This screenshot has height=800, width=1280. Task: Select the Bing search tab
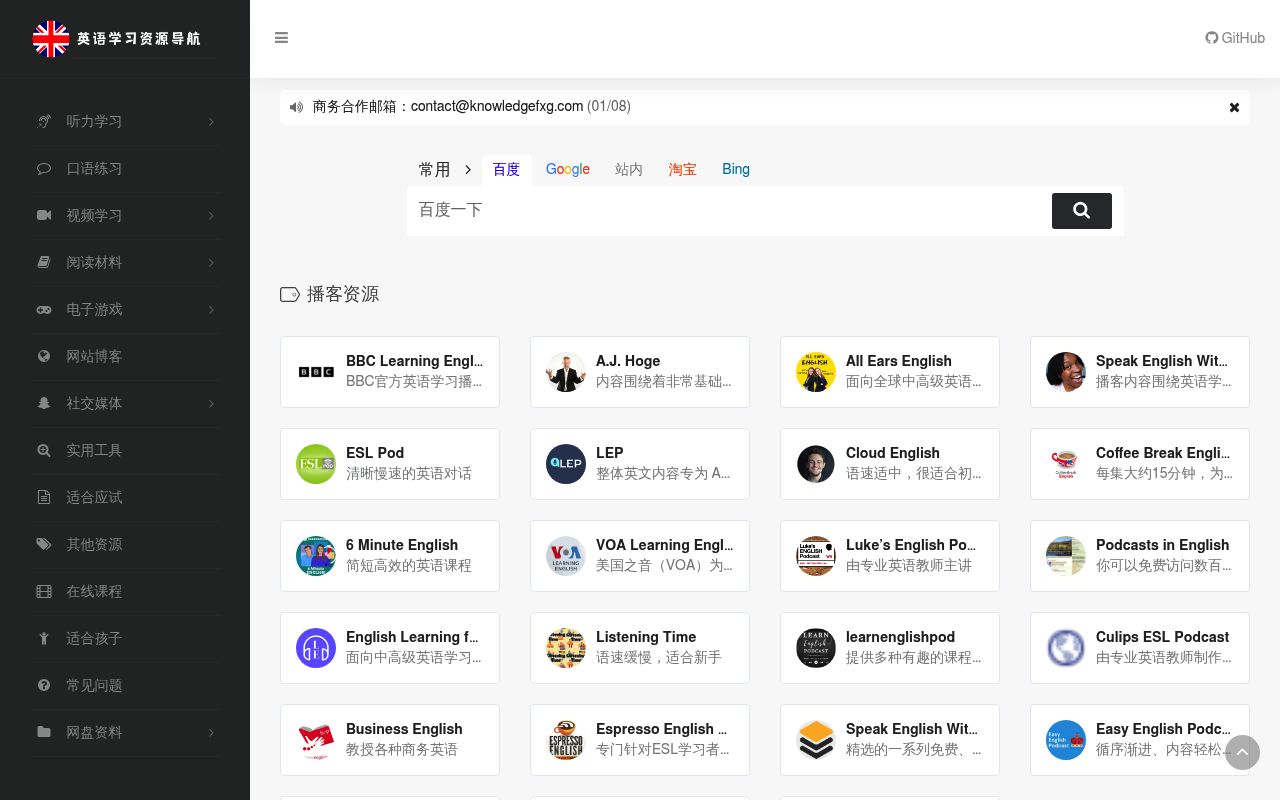pos(736,170)
